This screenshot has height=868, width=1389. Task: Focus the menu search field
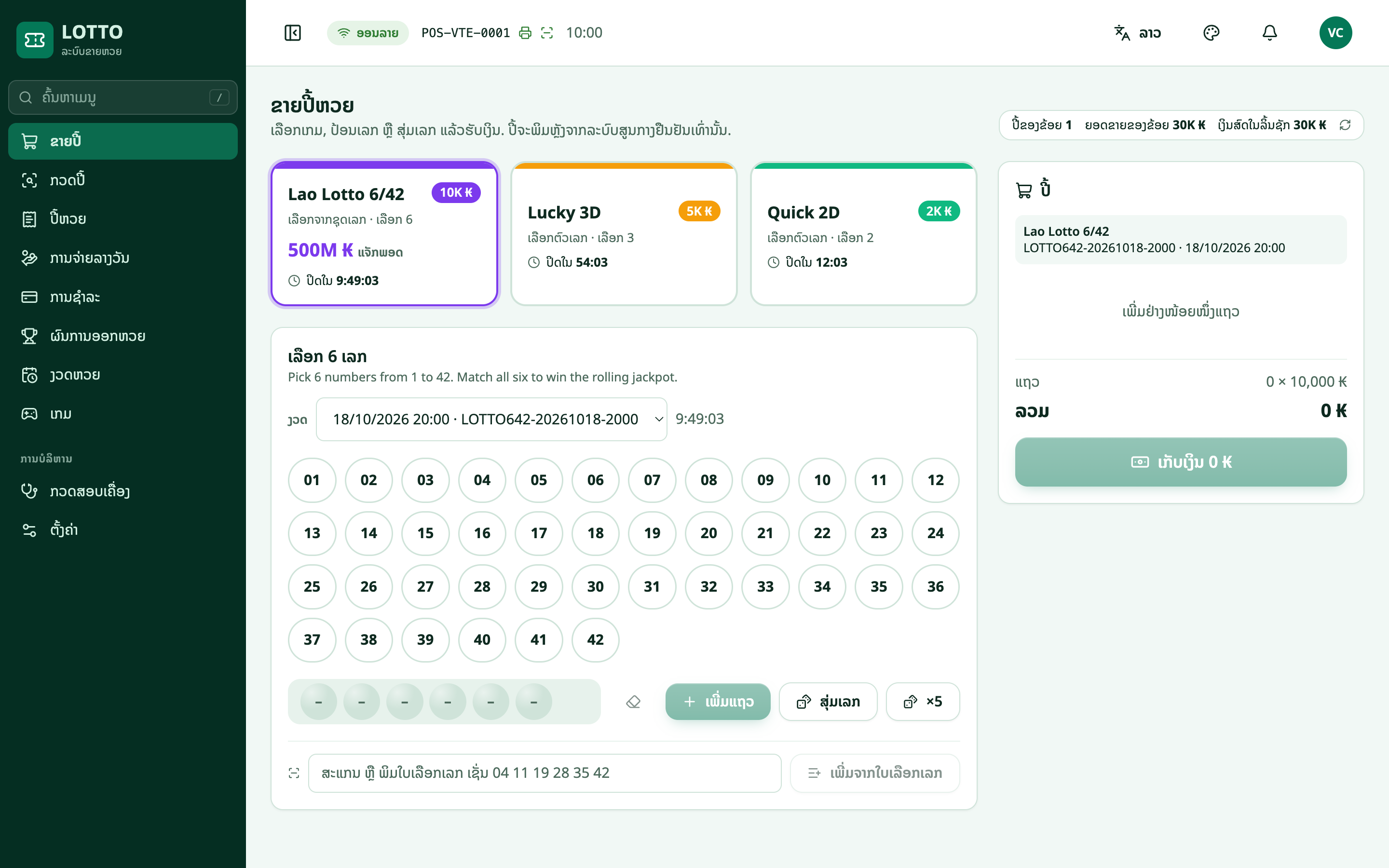[x=123, y=97]
